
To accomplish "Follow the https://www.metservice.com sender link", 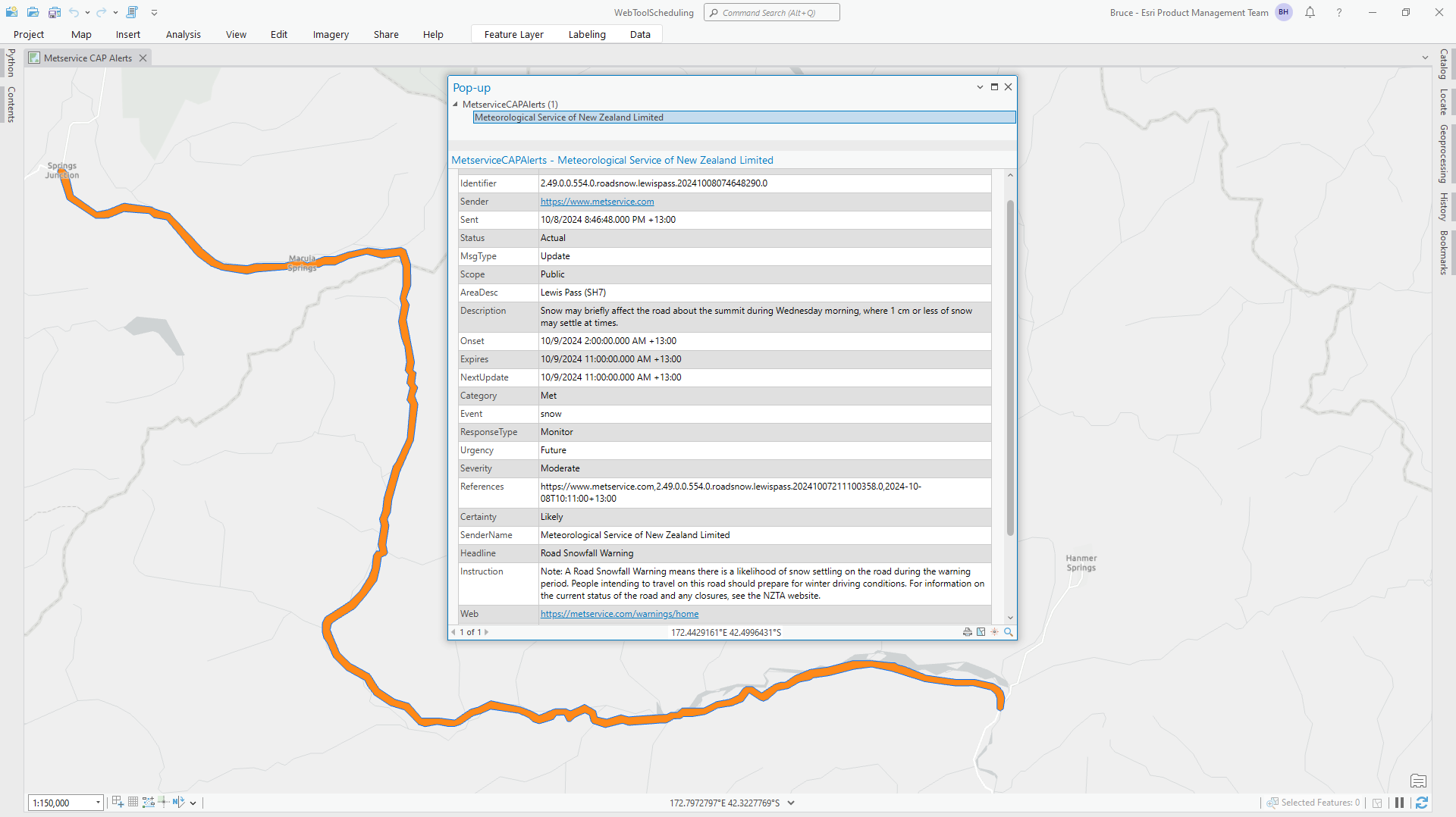I will click(597, 202).
